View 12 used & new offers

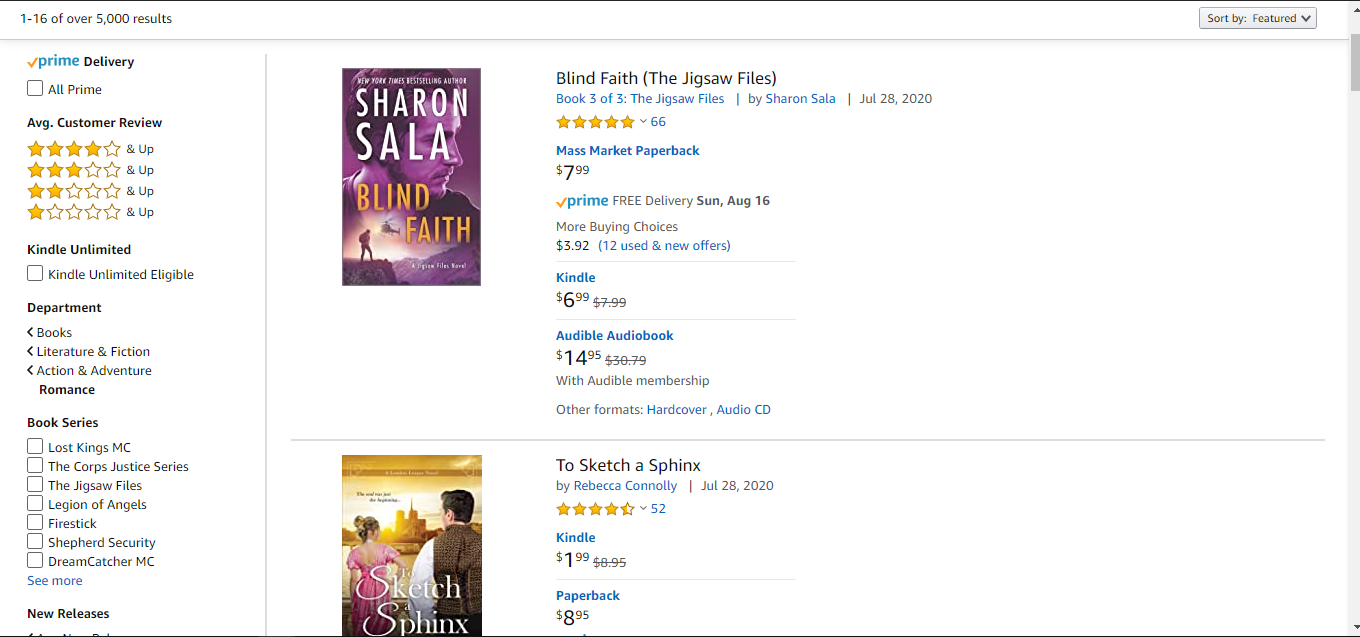pos(664,246)
